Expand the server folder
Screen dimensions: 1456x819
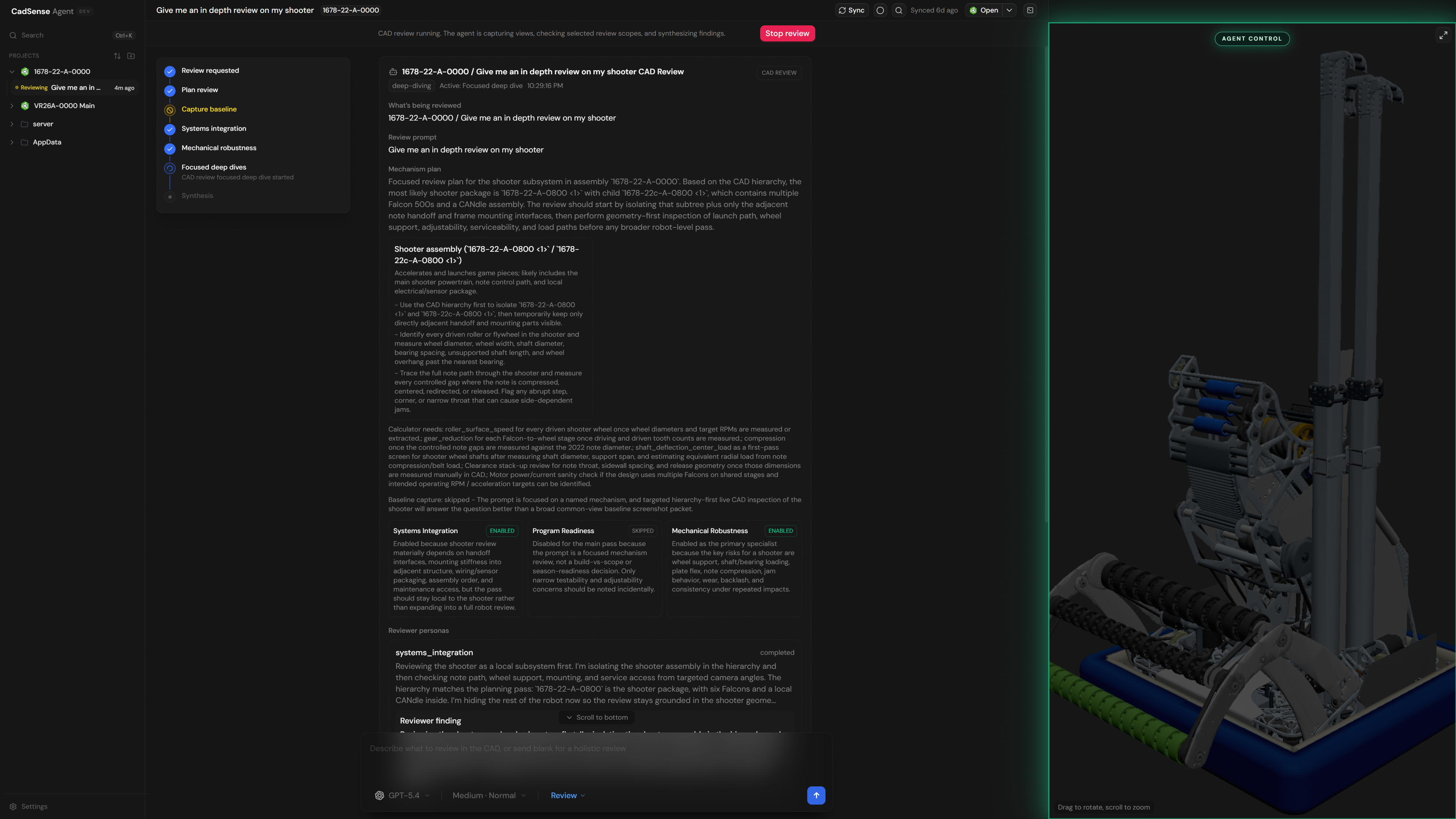(x=12, y=124)
